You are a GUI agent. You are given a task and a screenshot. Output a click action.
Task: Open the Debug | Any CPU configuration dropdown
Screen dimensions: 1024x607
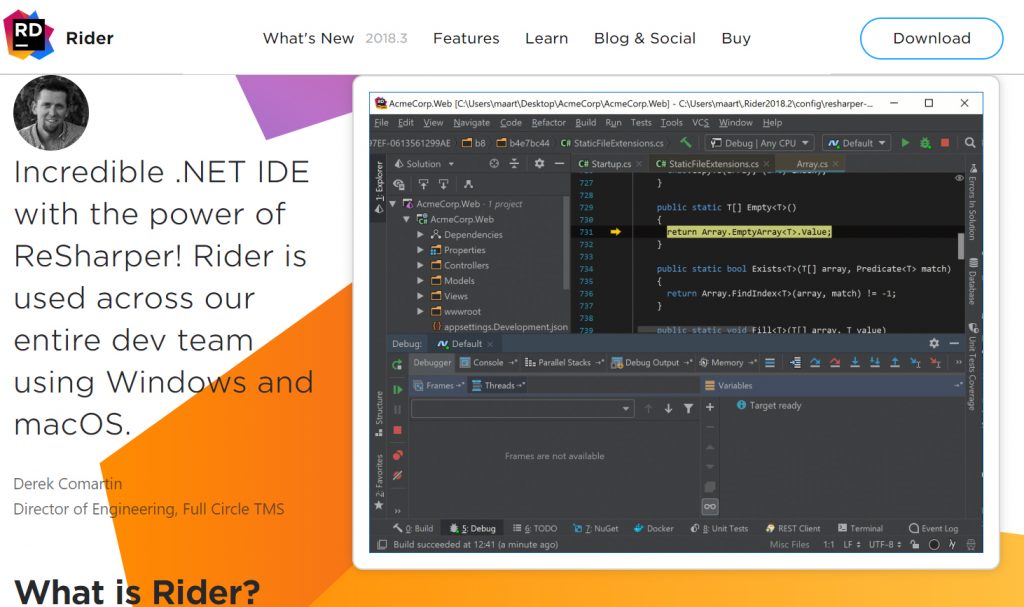coord(759,143)
